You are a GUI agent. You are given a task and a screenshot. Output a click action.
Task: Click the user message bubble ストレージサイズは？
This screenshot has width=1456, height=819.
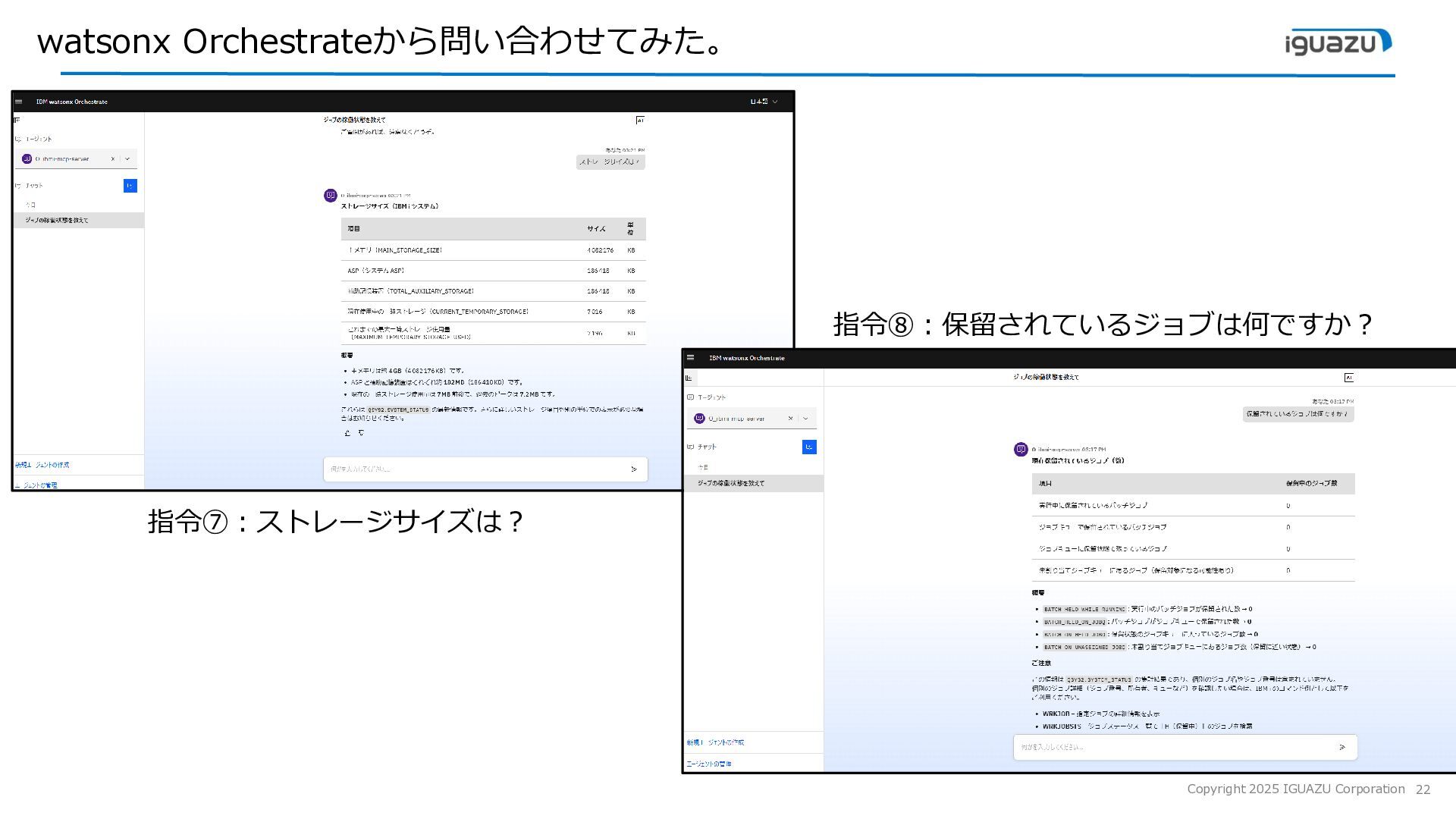610,162
